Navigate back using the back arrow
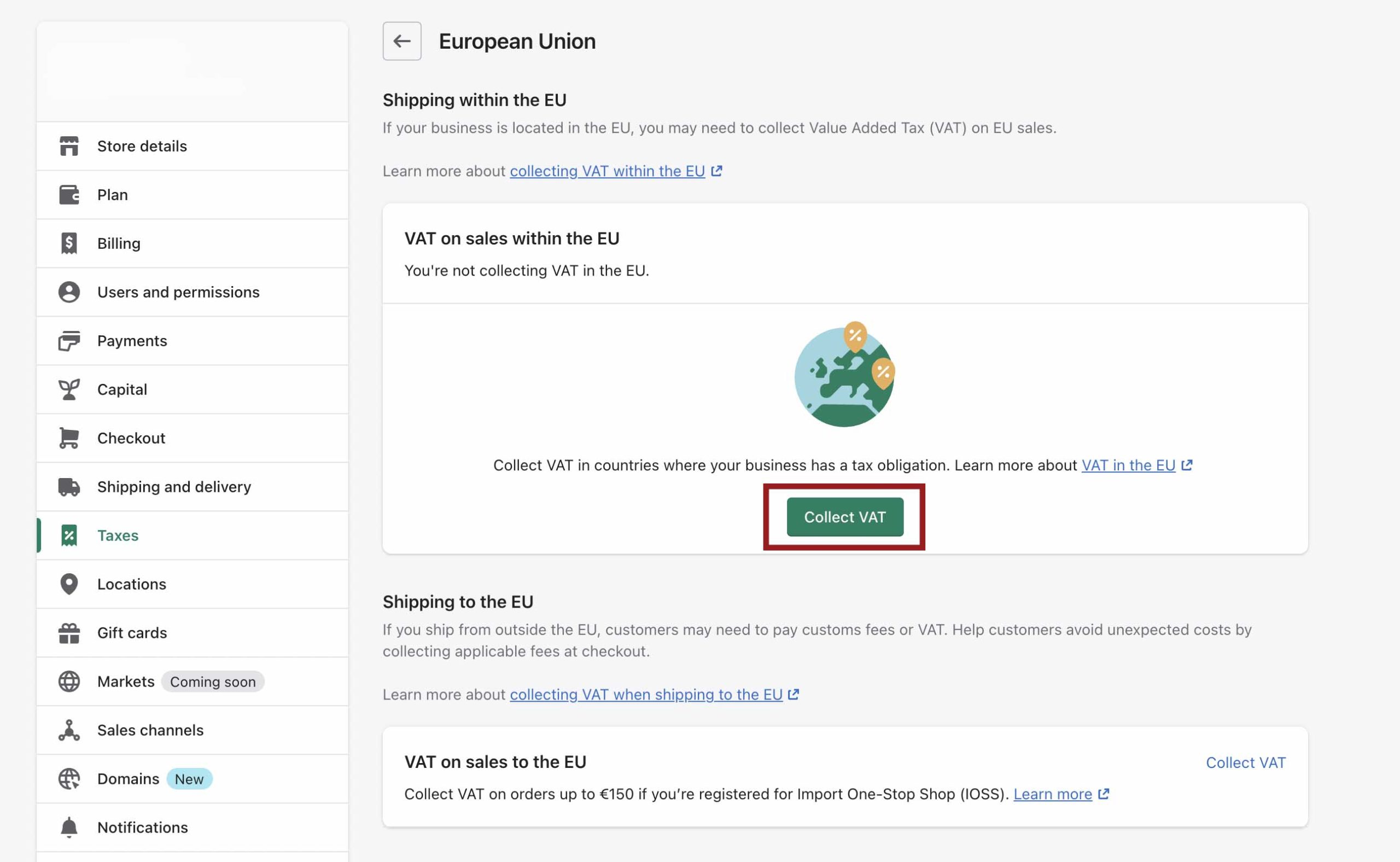The image size is (1400, 862). pos(401,40)
